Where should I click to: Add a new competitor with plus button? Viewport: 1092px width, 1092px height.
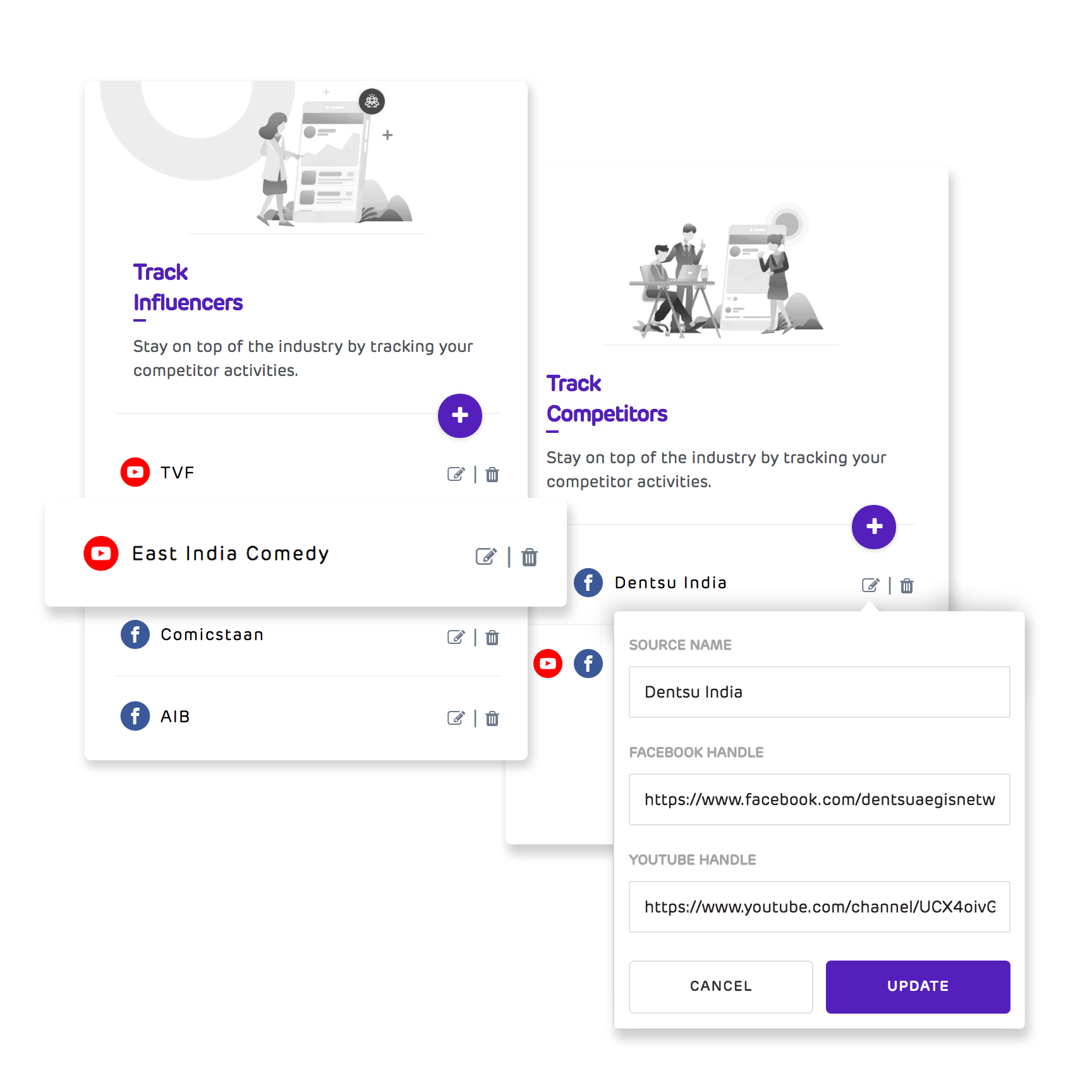point(874,526)
